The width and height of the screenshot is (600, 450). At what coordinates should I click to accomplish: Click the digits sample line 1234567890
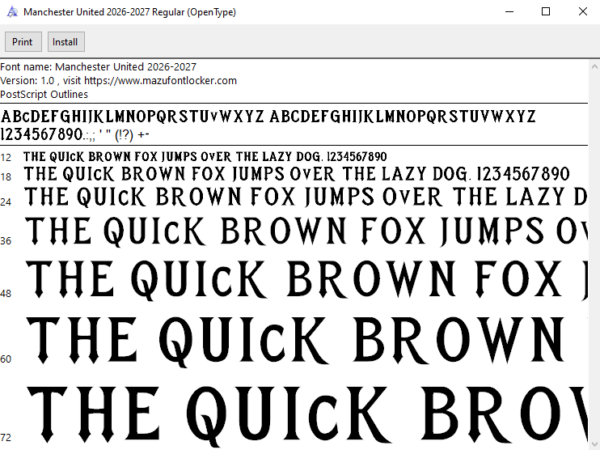coord(75,135)
